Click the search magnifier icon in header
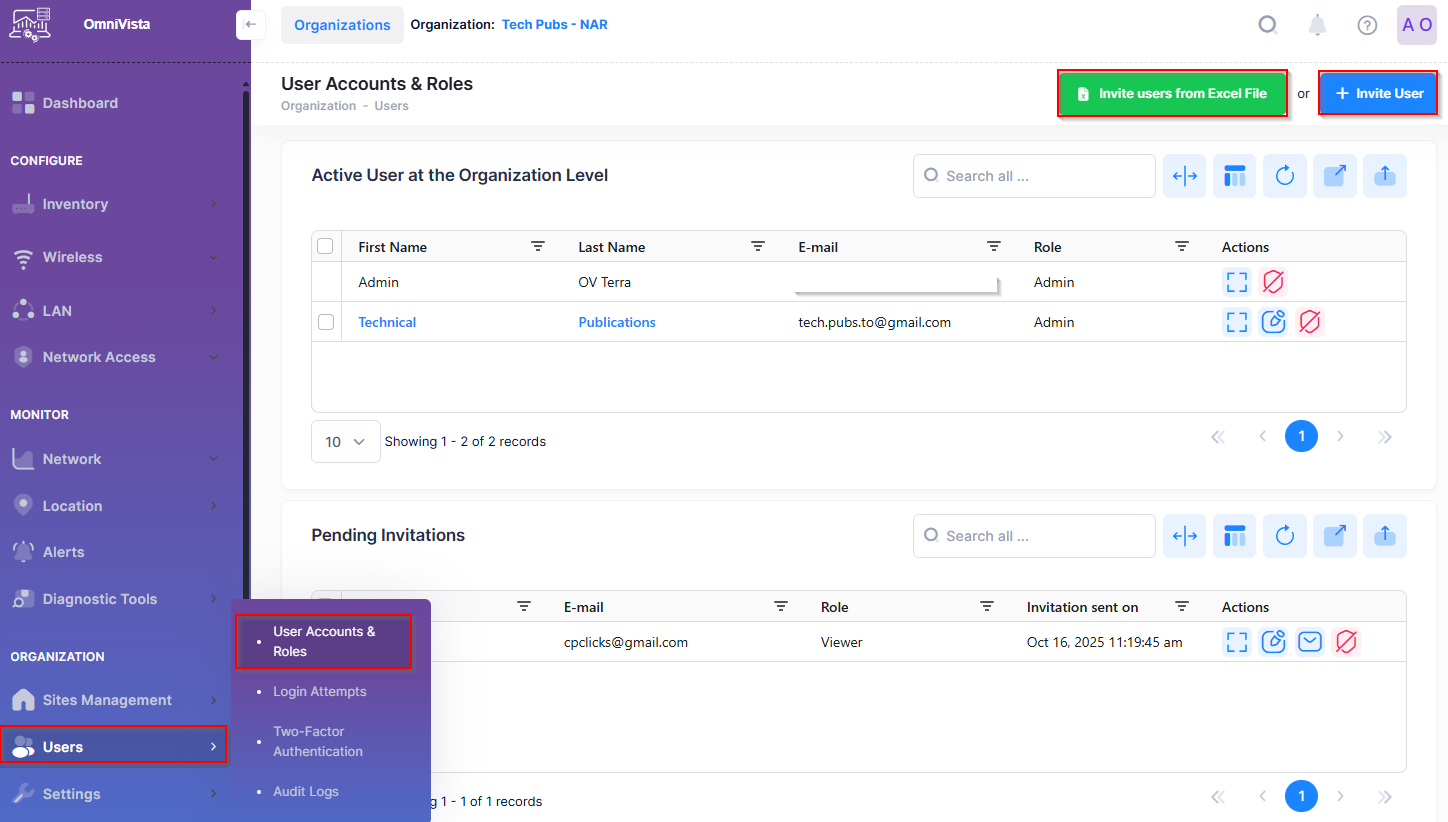Viewport: 1448px width, 822px height. pyautogui.click(x=1267, y=25)
